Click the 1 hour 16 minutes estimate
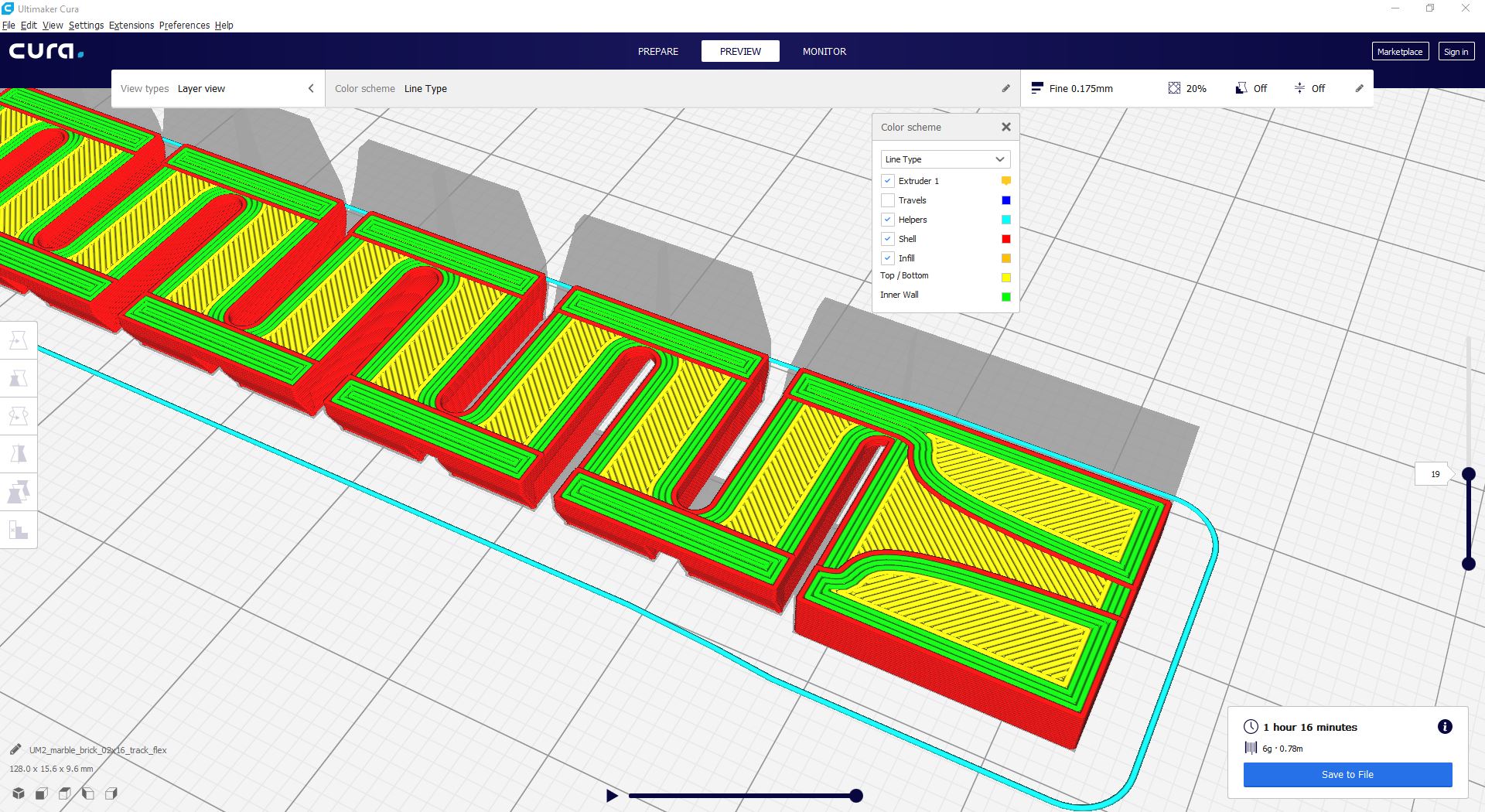Viewport: 1485px width, 812px height. (1310, 727)
